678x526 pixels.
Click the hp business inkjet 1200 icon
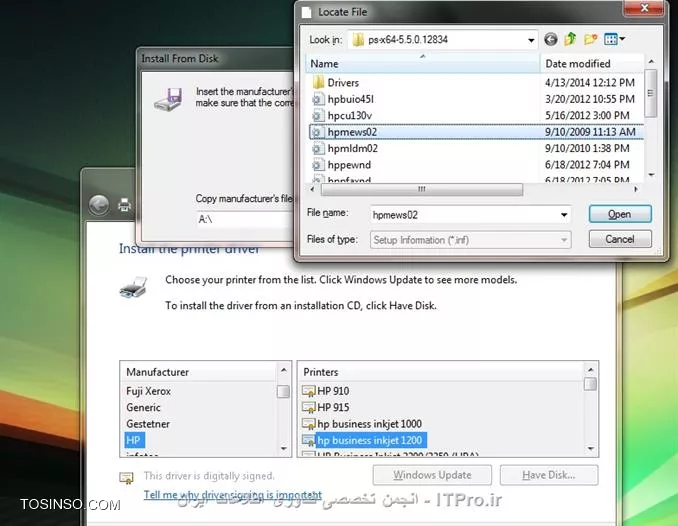(309, 440)
